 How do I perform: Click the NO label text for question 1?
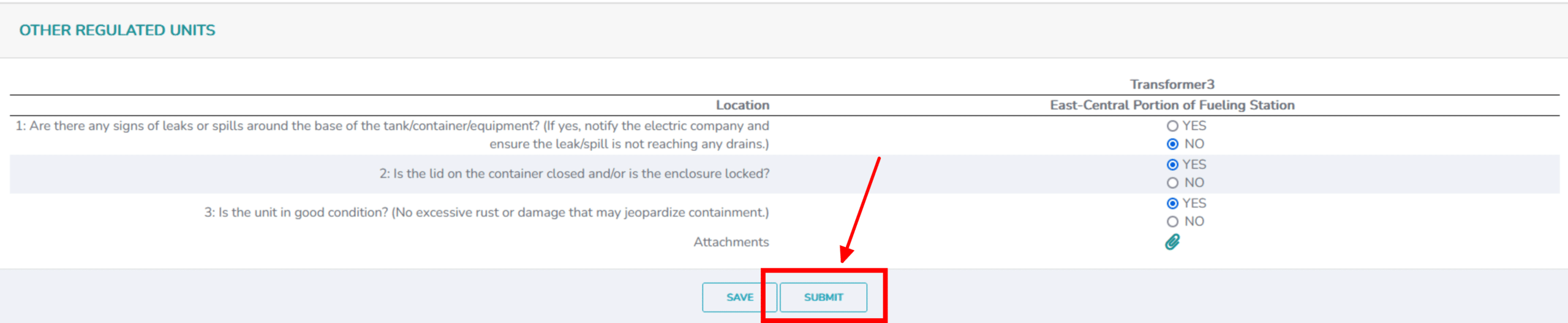point(1194,144)
